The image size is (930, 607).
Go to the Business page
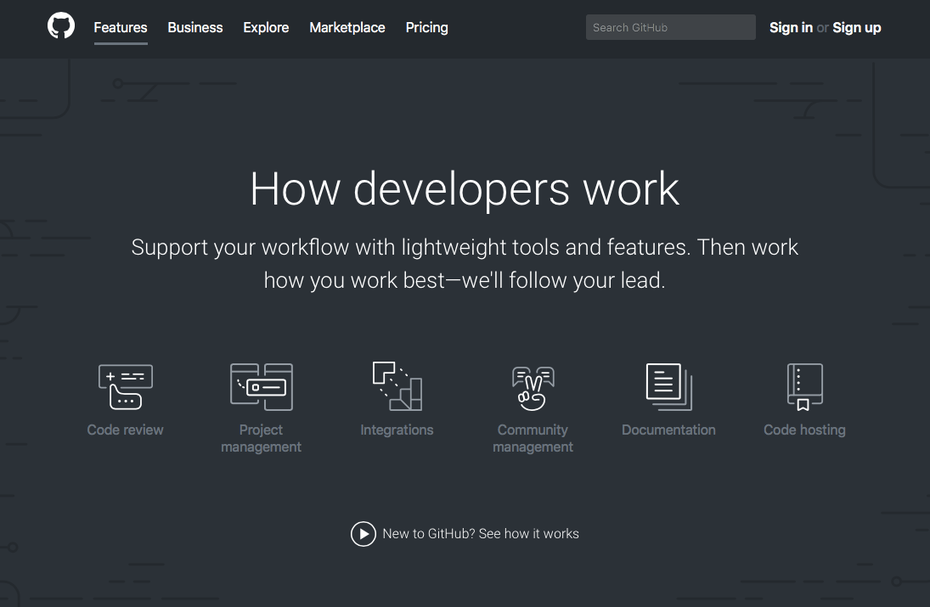(x=195, y=27)
